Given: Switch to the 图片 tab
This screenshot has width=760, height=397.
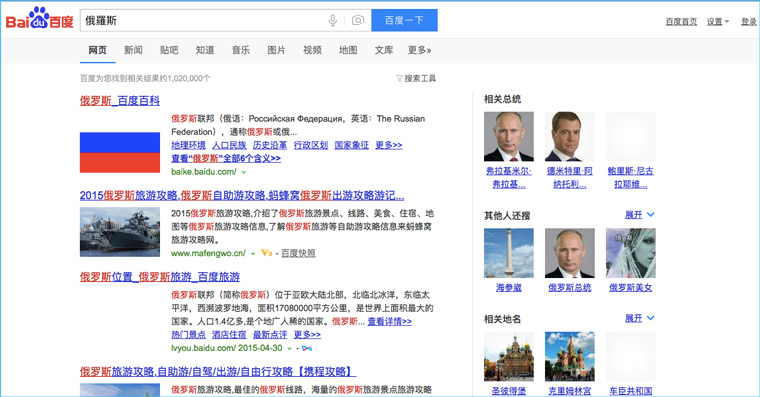Looking at the screenshot, I should coord(276,50).
